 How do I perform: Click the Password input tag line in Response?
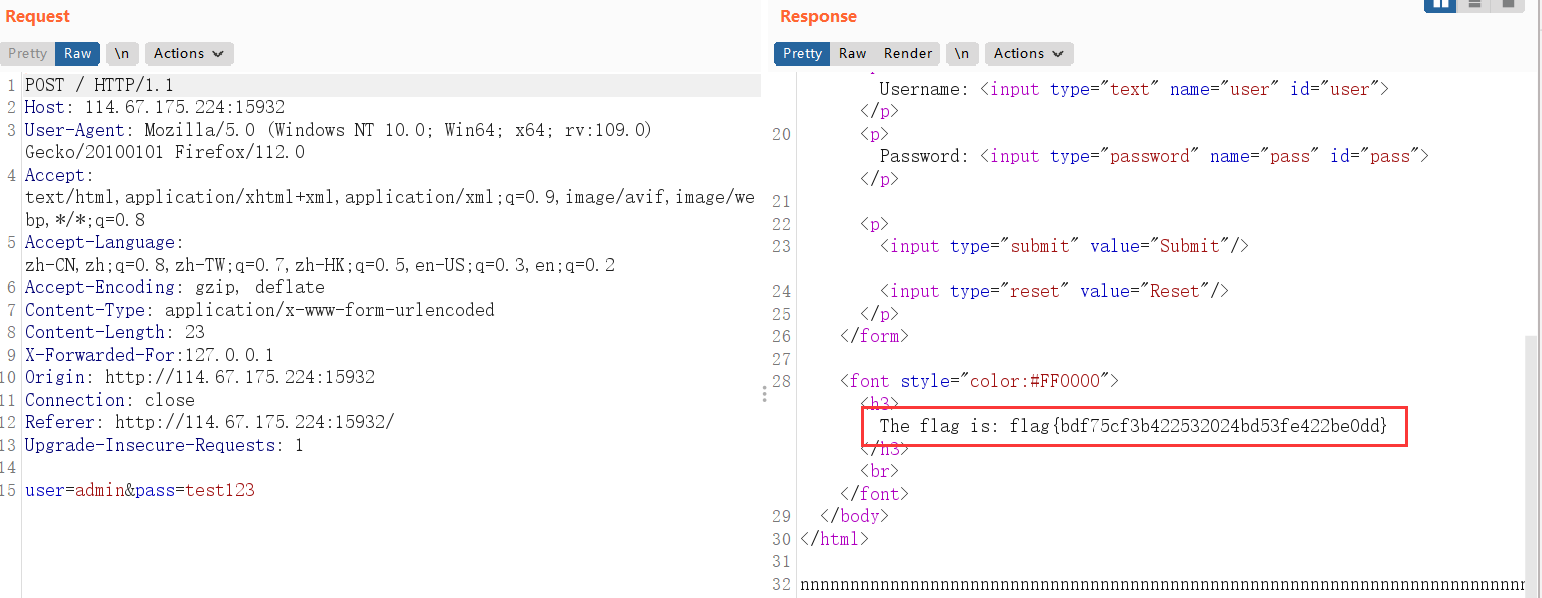1155,156
